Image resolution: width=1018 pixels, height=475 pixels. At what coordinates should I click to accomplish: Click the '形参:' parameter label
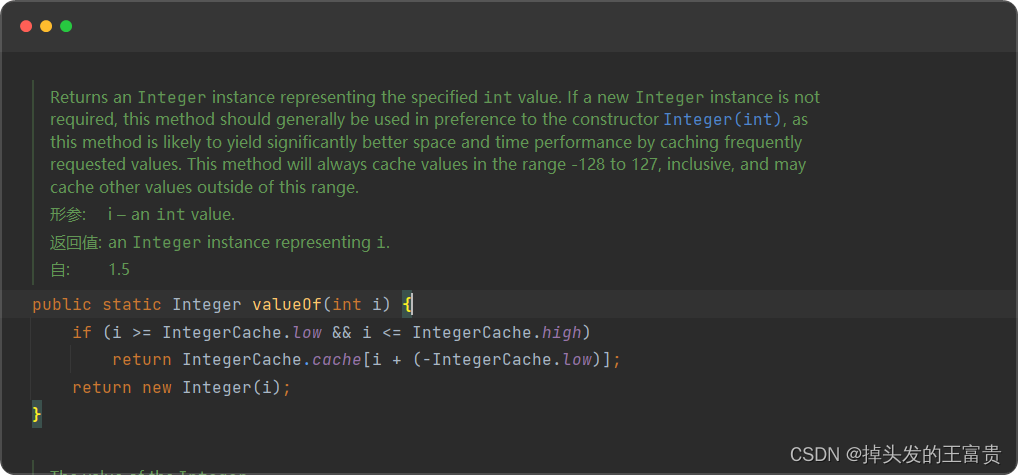pyautogui.click(x=68, y=214)
